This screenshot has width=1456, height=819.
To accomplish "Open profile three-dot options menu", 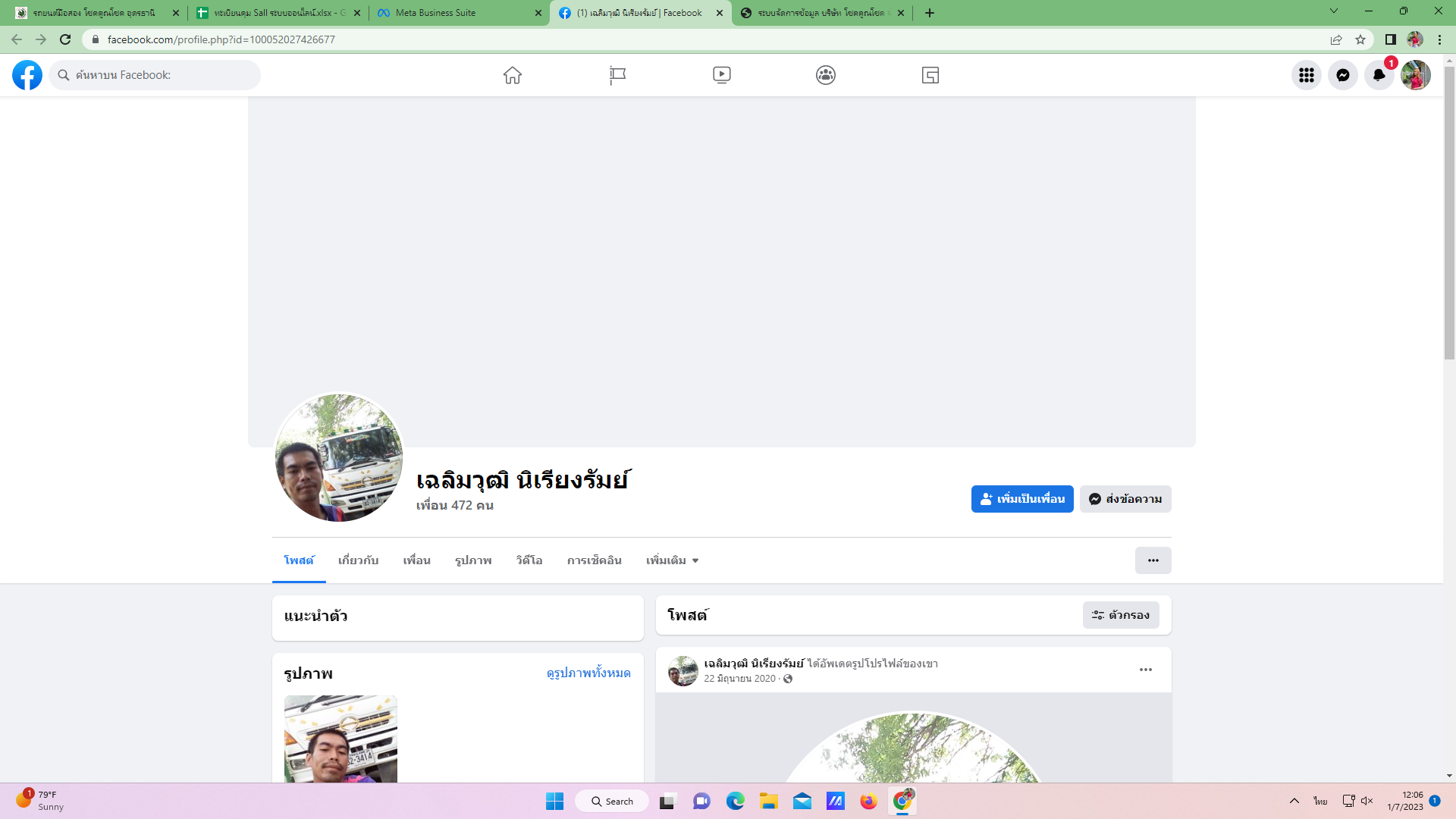I will [x=1153, y=560].
